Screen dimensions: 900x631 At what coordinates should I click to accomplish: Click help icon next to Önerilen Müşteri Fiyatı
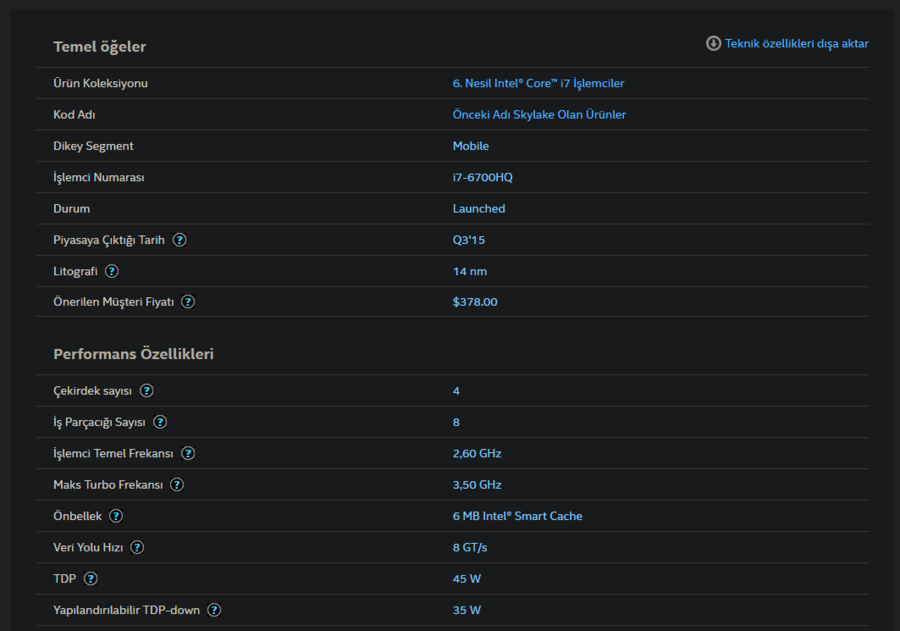pos(188,302)
